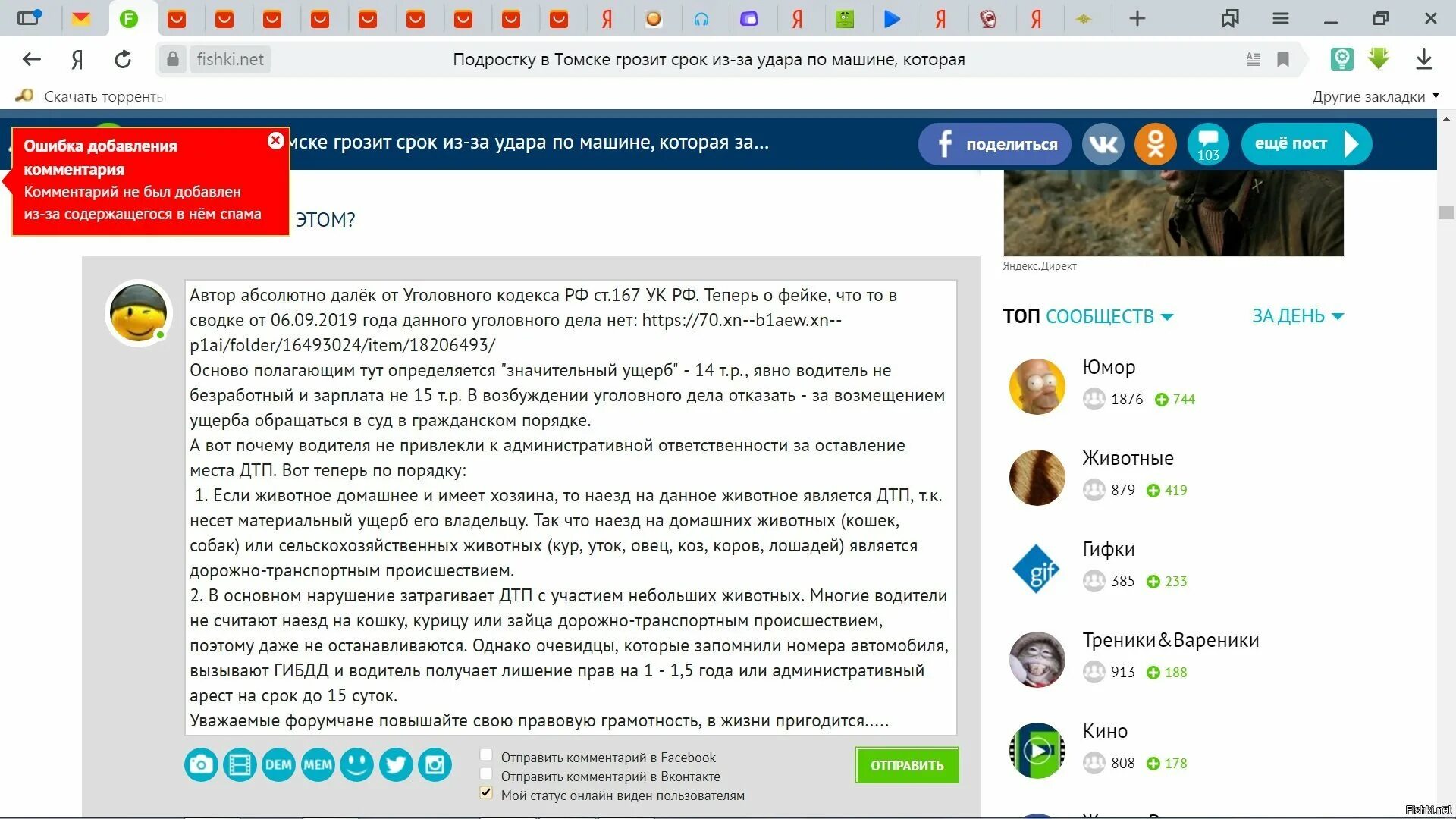Image resolution: width=1456 pixels, height=819 pixels.
Task: Insert a MEM meme via icon
Action: (x=318, y=764)
